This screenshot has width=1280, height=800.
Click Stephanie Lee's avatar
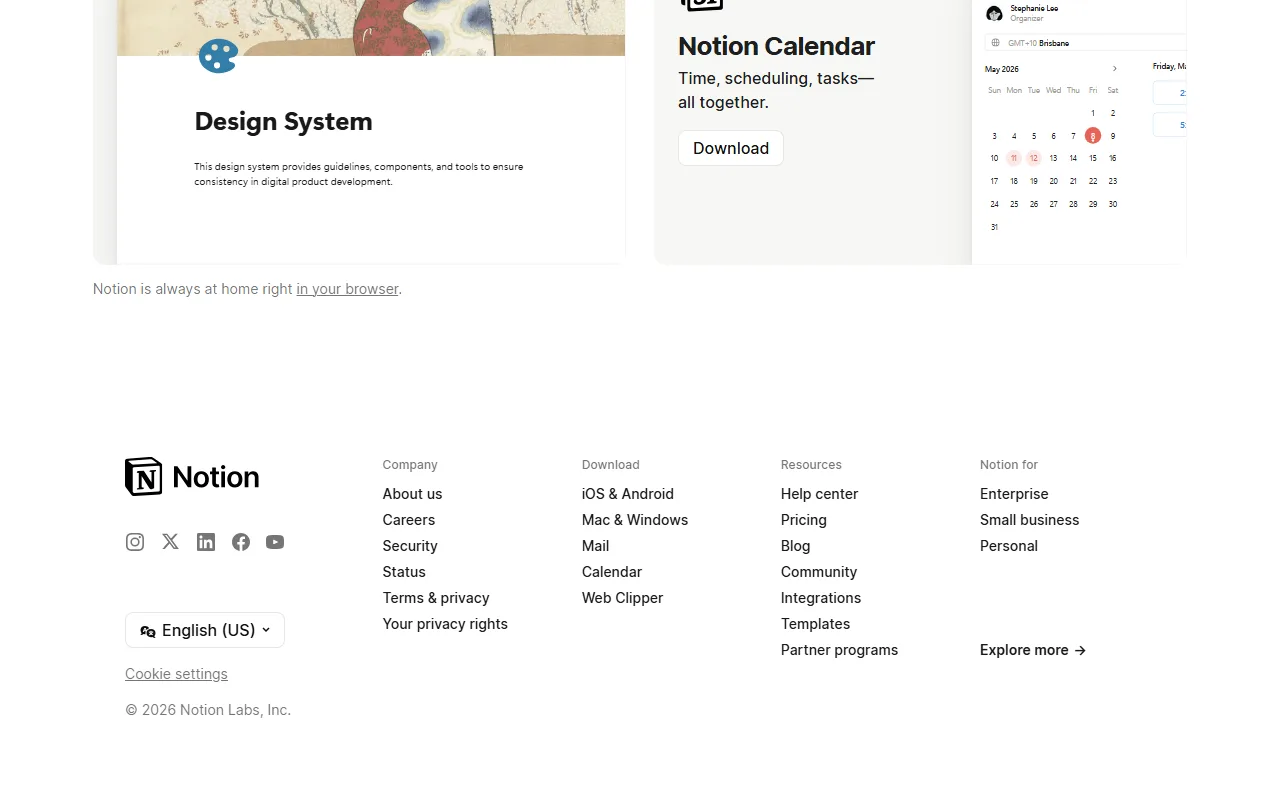click(x=994, y=13)
